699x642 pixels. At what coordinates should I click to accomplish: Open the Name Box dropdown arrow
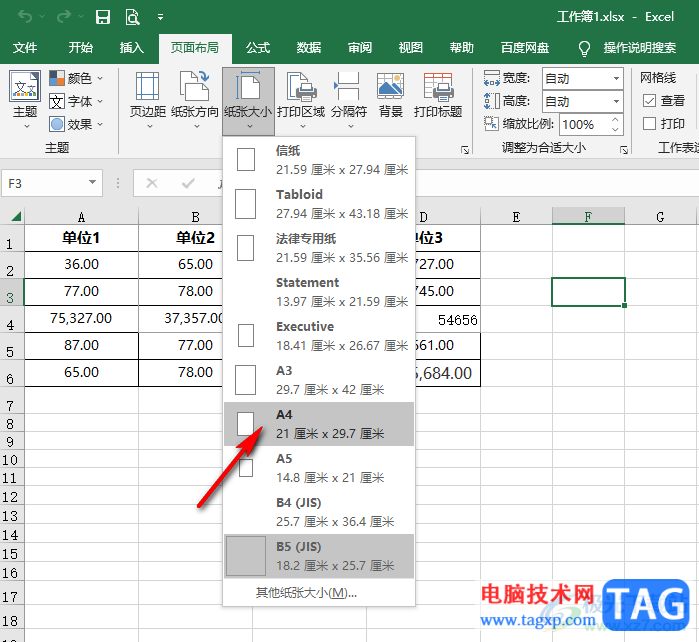click(92, 182)
